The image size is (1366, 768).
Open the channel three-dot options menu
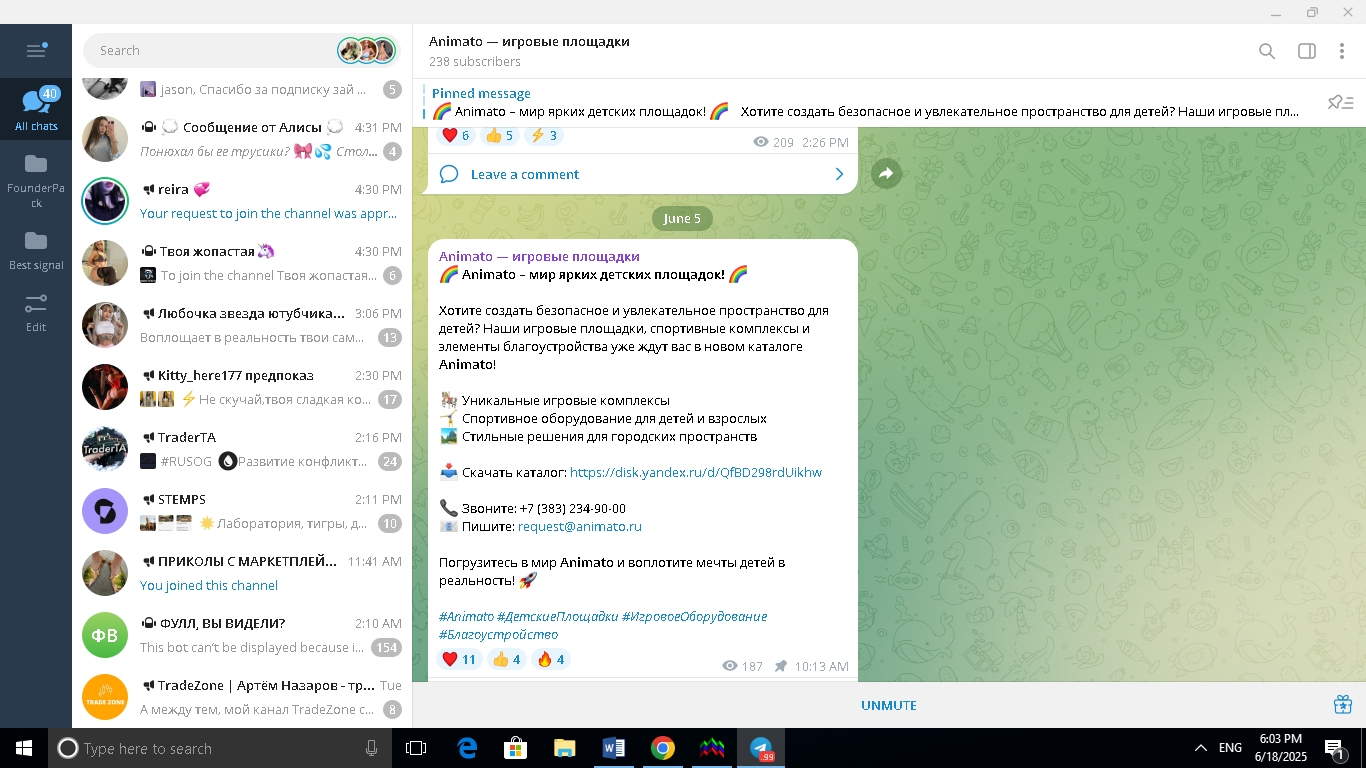(1342, 51)
